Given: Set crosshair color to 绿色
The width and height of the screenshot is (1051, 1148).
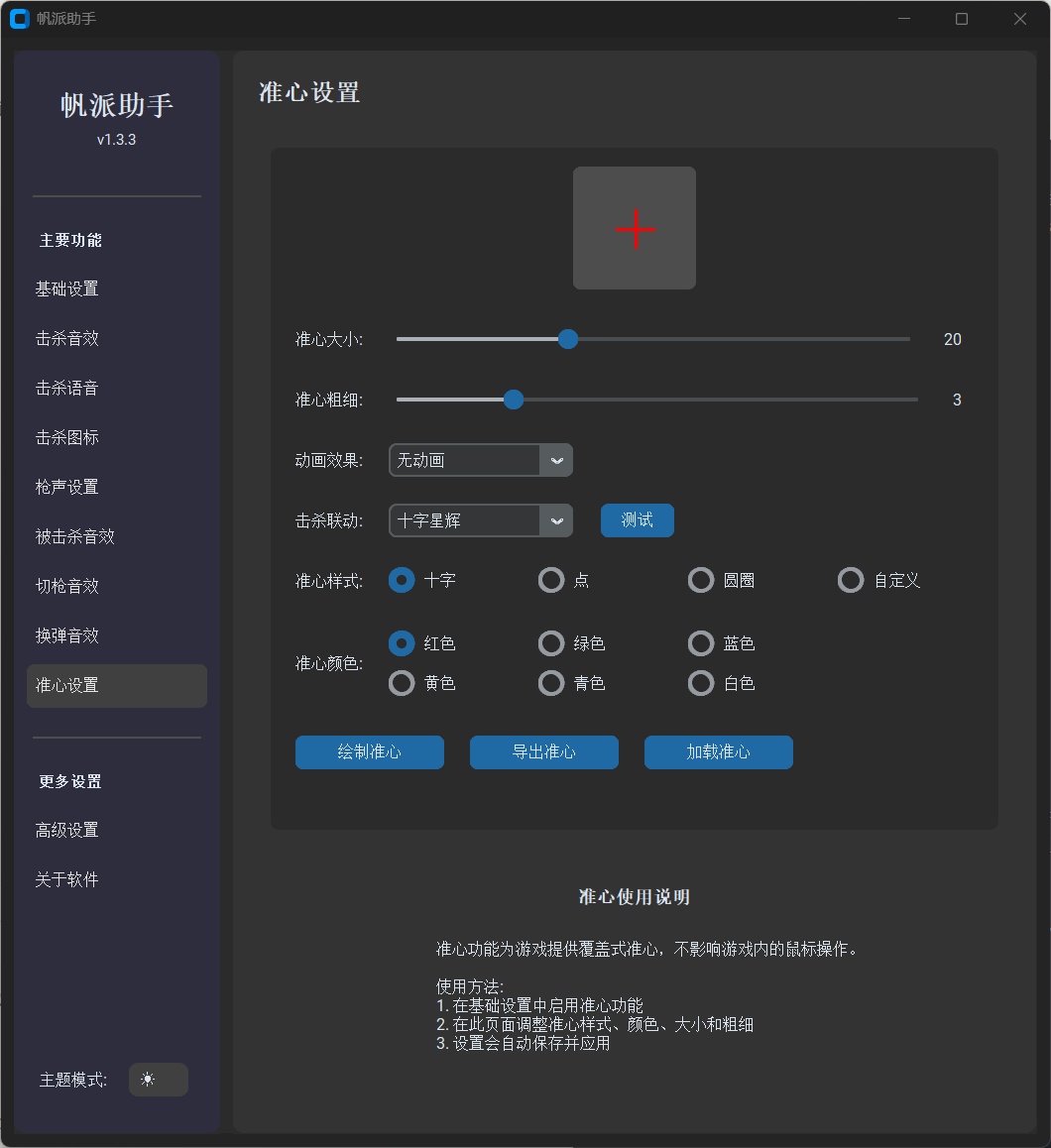Looking at the screenshot, I should point(551,643).
